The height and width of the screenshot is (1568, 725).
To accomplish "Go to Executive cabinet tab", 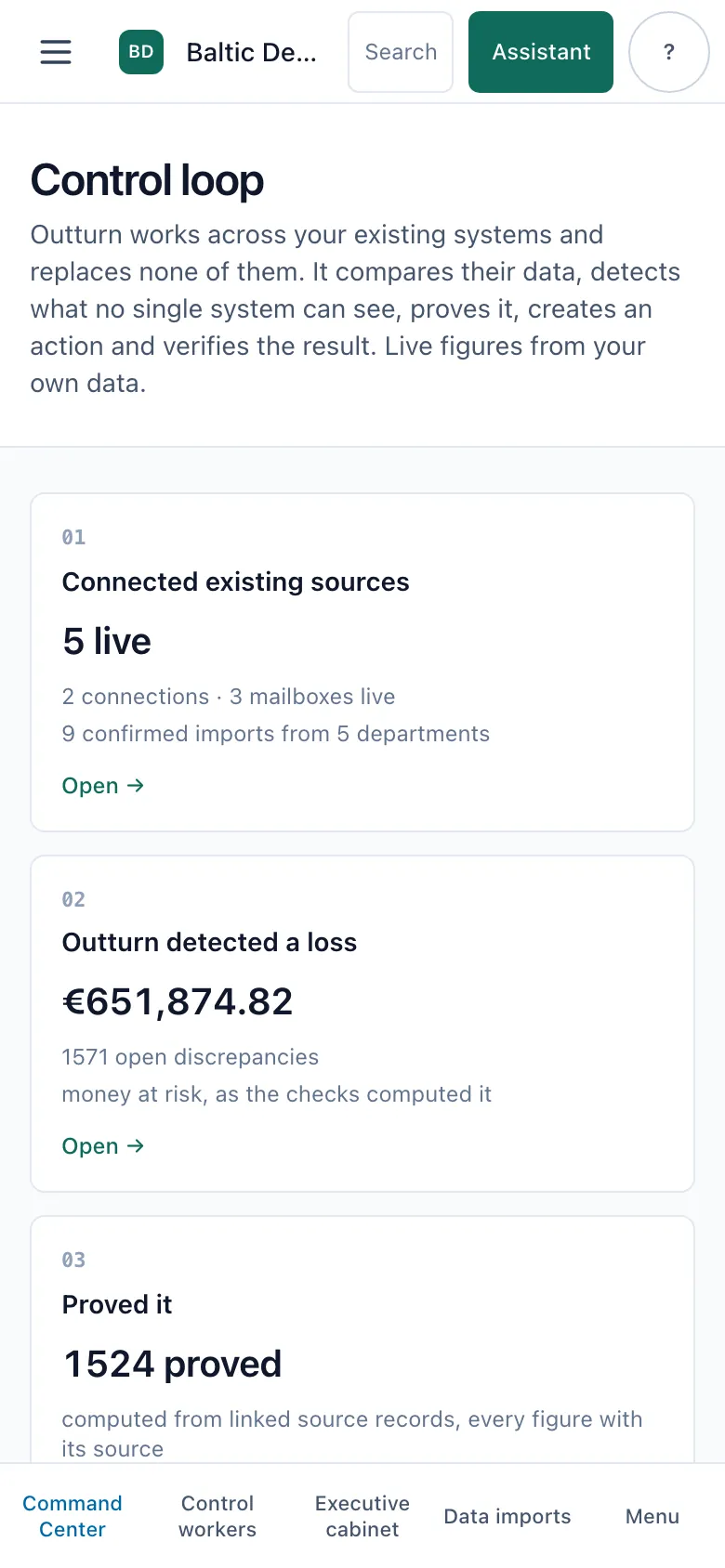I will (x=362, y=1516).
